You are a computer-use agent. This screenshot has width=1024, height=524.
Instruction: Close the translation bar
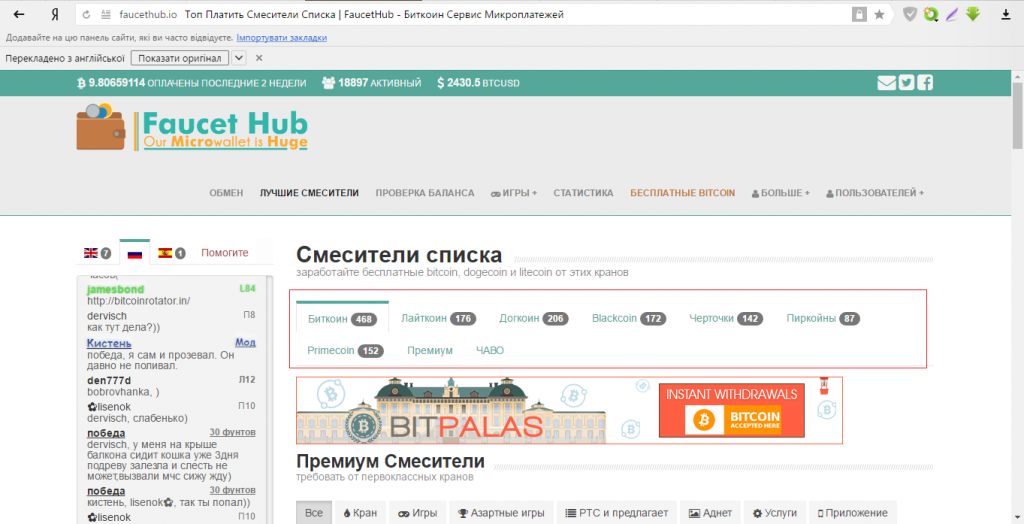[259, 58]
